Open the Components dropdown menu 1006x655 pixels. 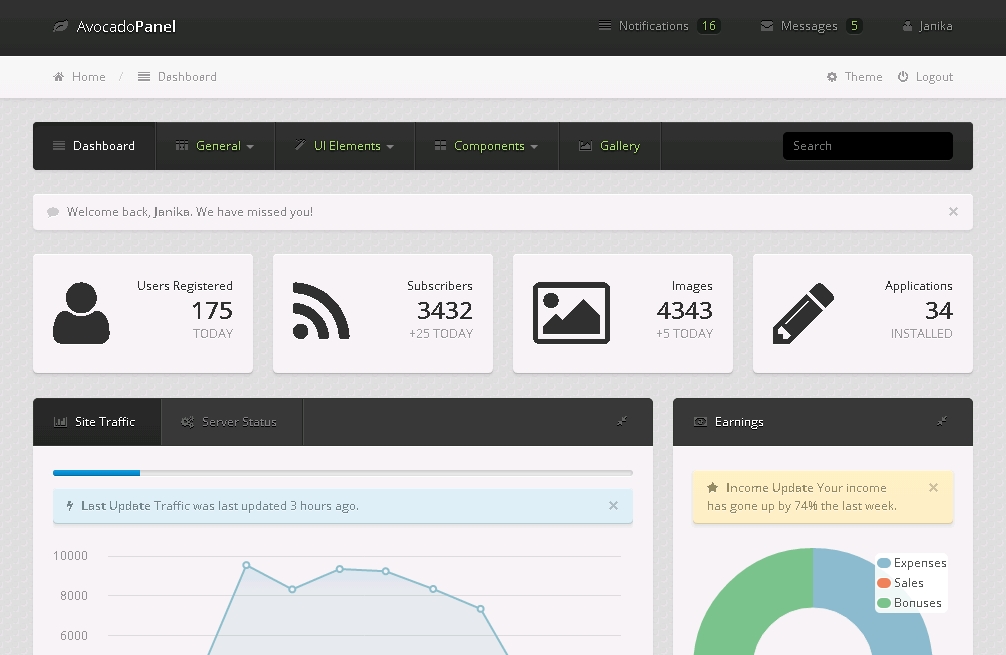point(486,146)
